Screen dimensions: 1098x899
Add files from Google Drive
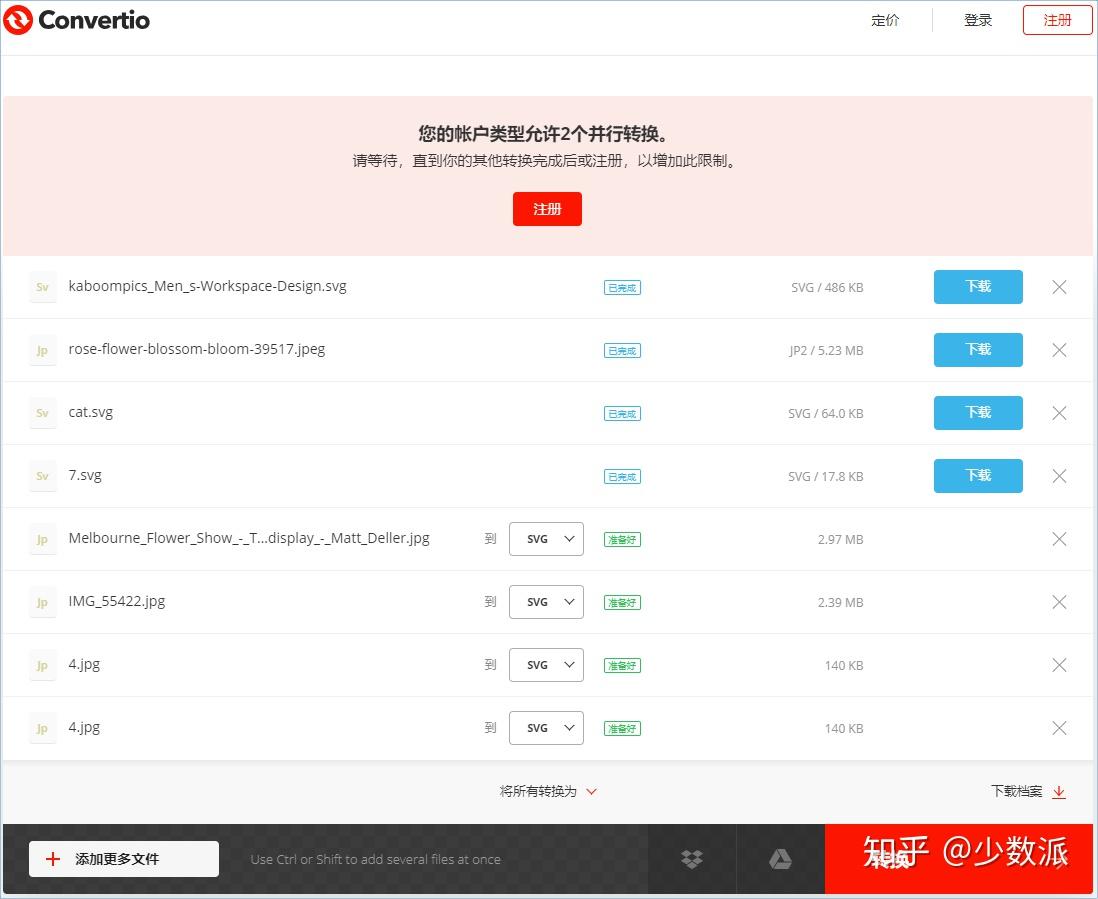(x=780, y=859)
